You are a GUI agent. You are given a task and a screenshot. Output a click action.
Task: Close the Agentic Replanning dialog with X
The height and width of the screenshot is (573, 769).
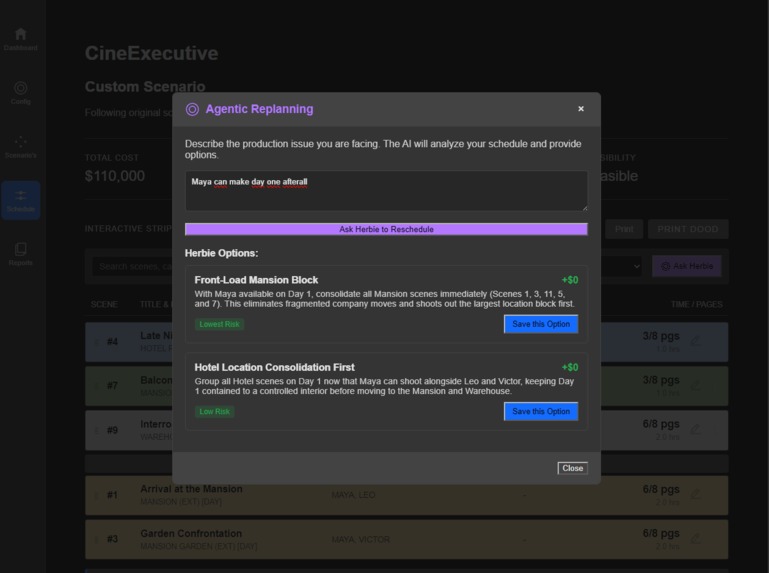[x=581, y=109]
